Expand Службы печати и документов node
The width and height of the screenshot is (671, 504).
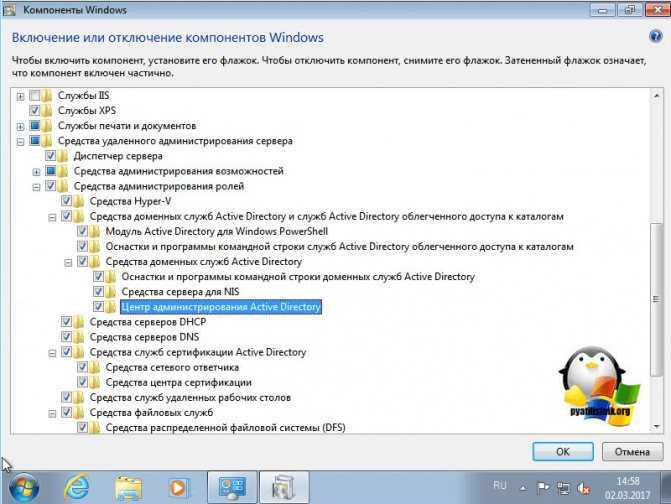tap(20, 127)
